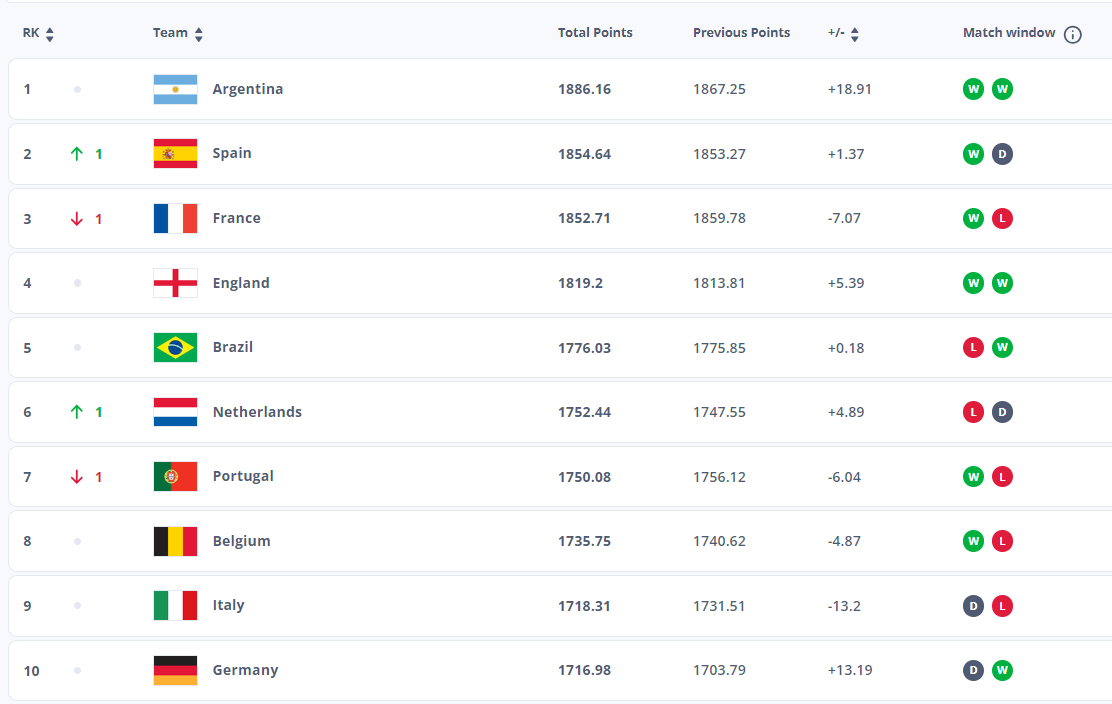Click the red down arrow beside France
The width and height of the screenshot is (1112, 704).
coord(77,219)
